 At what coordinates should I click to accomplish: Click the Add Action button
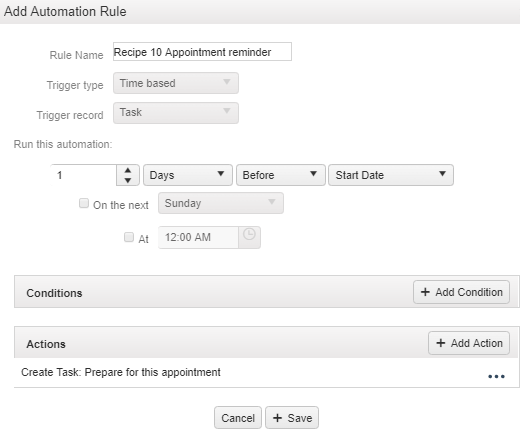click(469, 343)
